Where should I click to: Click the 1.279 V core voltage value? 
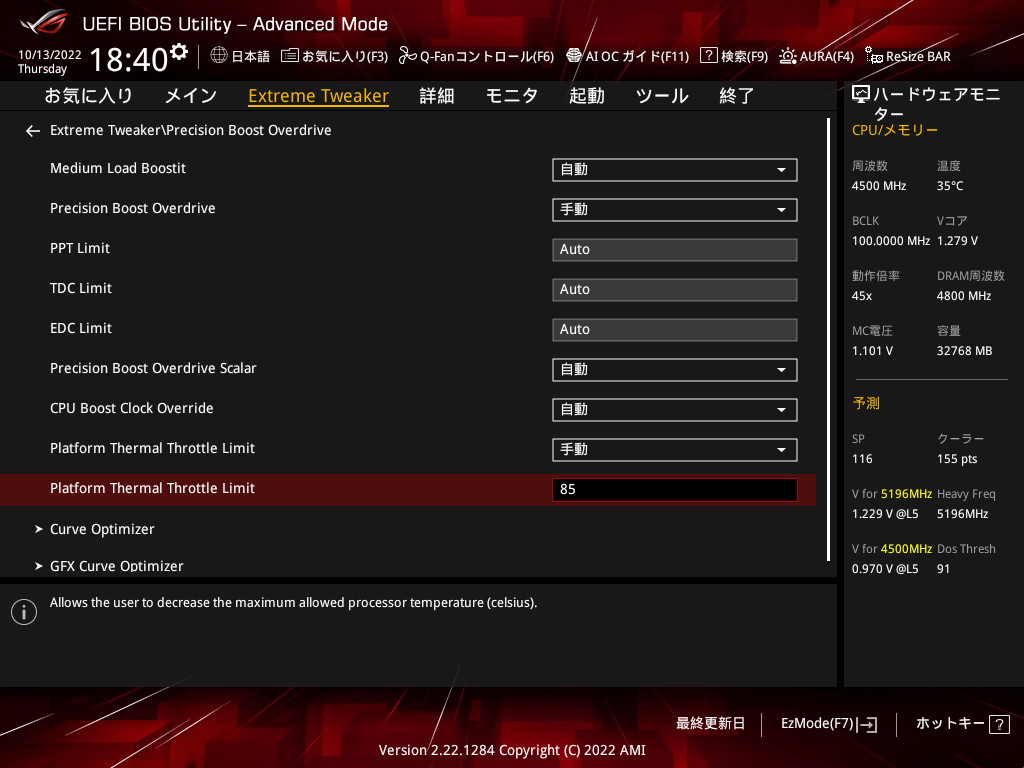(x=957, y=241)
